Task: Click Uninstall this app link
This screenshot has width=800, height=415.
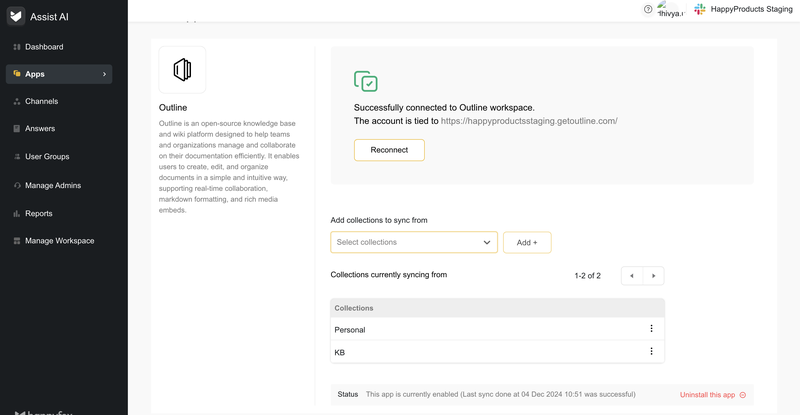Action: point(707,395)
